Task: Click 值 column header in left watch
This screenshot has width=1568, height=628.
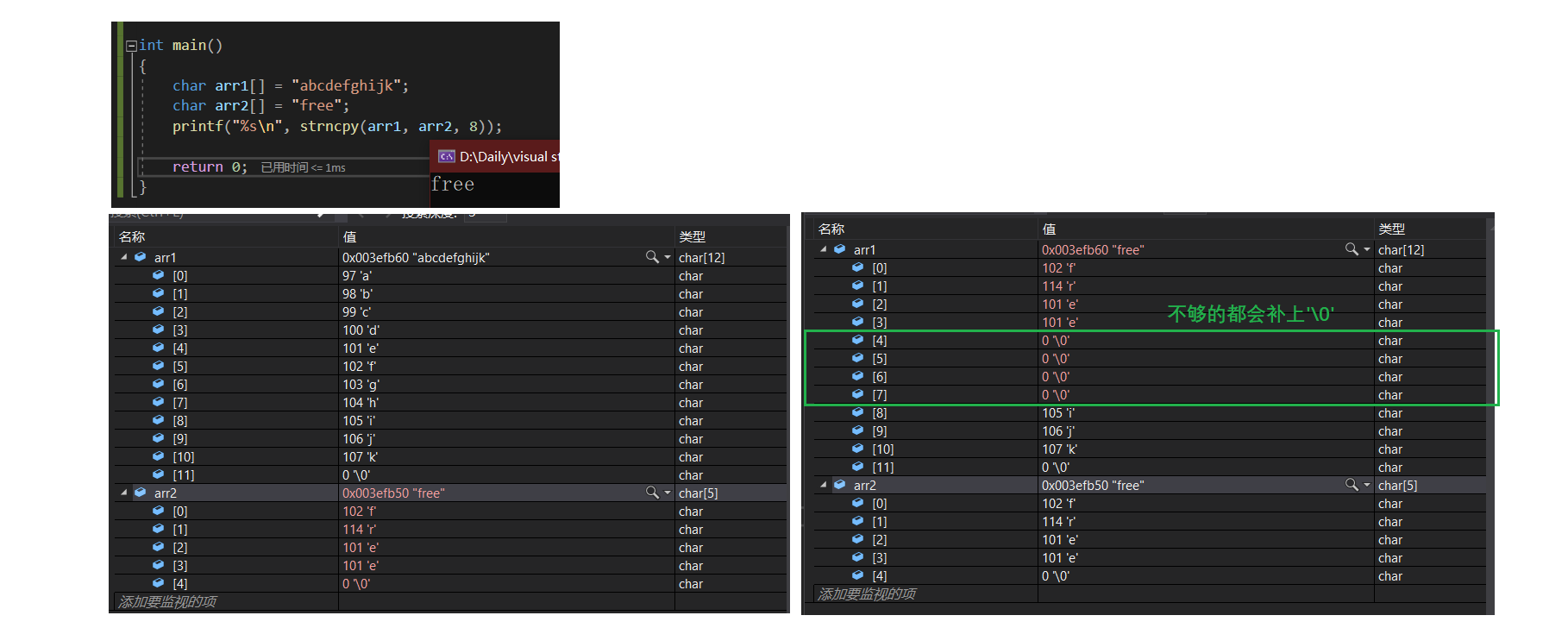Action: 349,236
